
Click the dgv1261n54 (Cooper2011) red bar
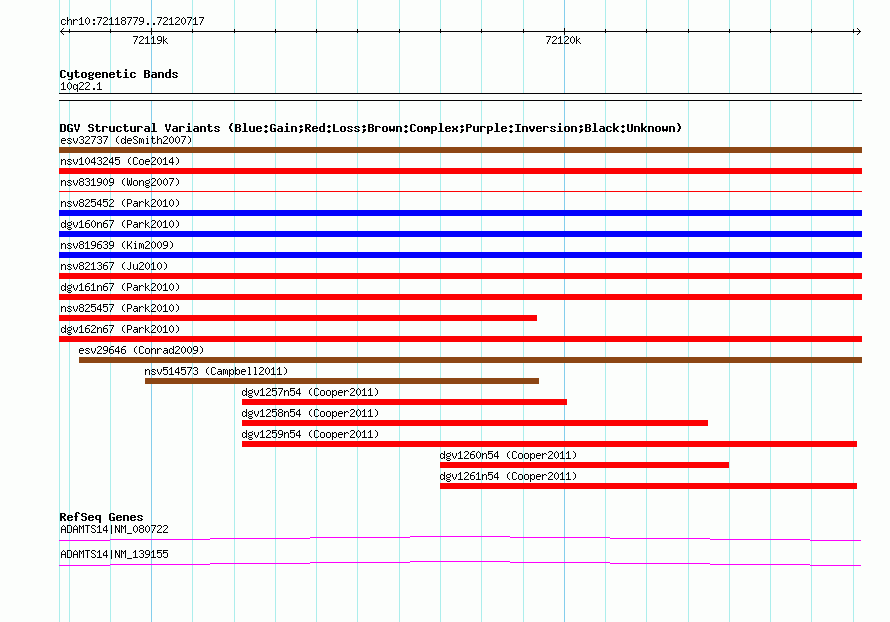[x=648, y=486]
